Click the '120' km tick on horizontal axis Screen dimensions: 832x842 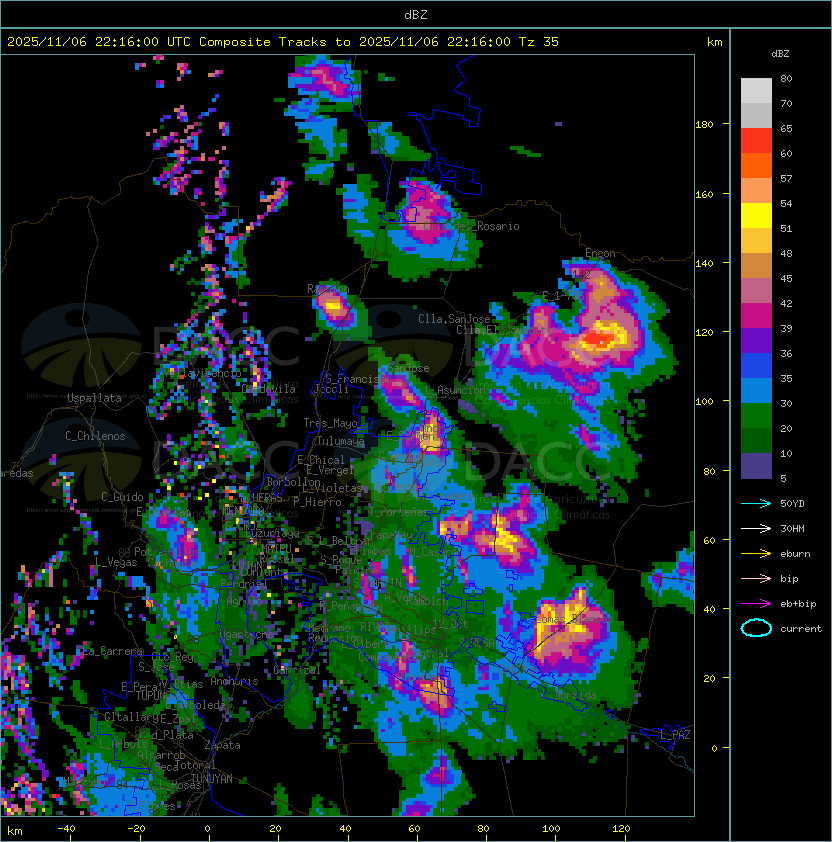click(621, 829)
